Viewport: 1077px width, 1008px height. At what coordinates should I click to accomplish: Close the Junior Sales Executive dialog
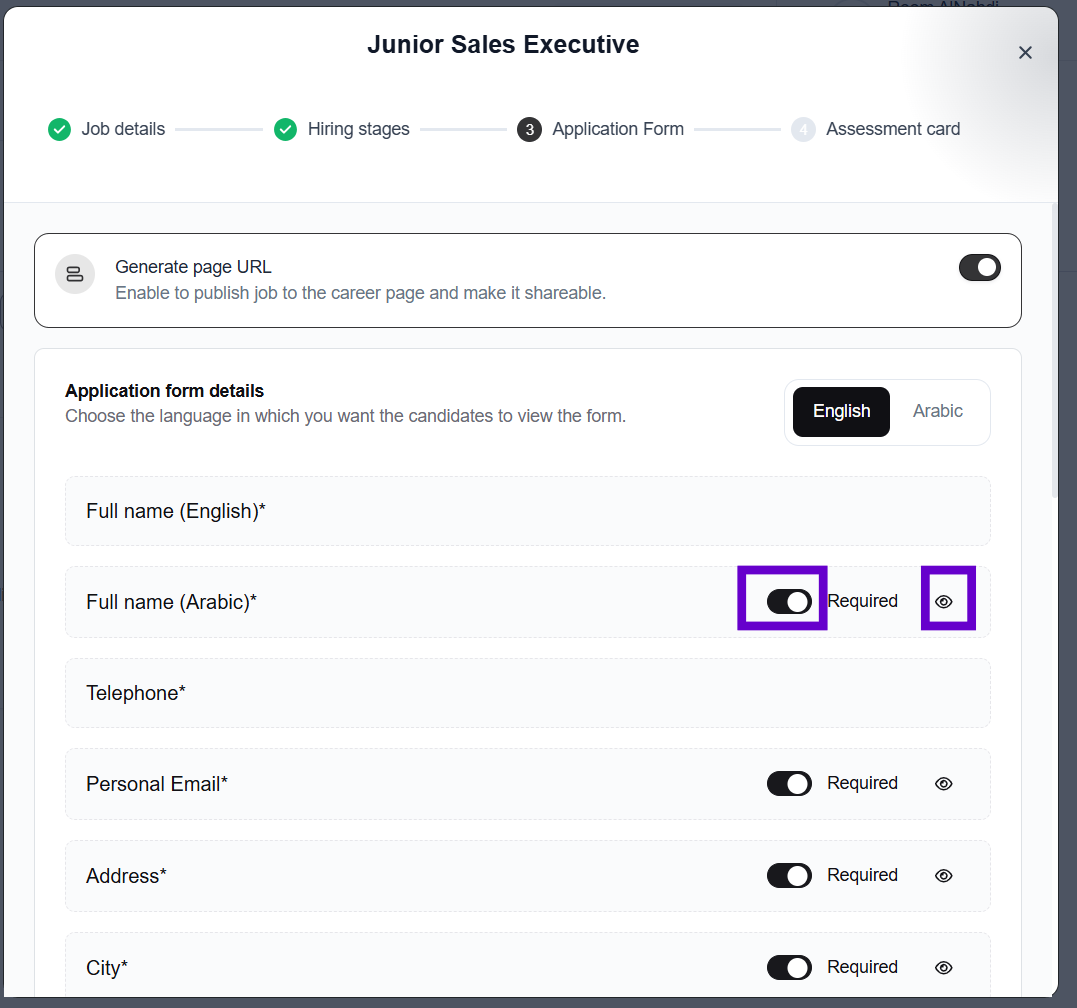pos(1025,53)
